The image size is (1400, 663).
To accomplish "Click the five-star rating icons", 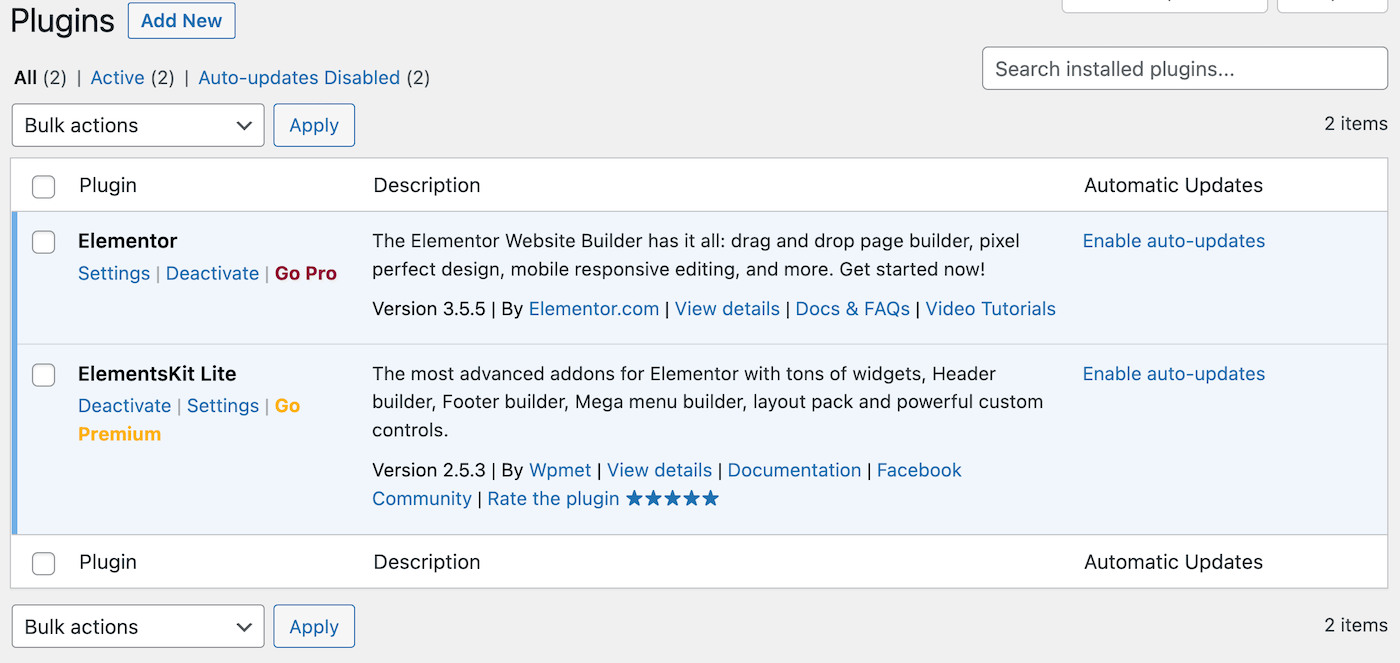I will tap(672, 498).
